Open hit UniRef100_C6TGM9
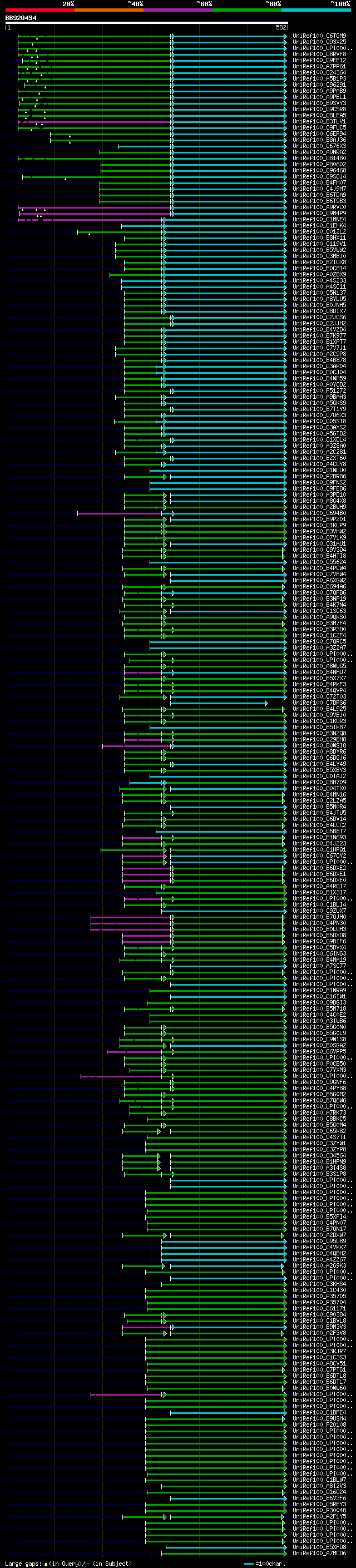Image resolution: width=356 pixels, height=1568 pixels. pos(319,36)
